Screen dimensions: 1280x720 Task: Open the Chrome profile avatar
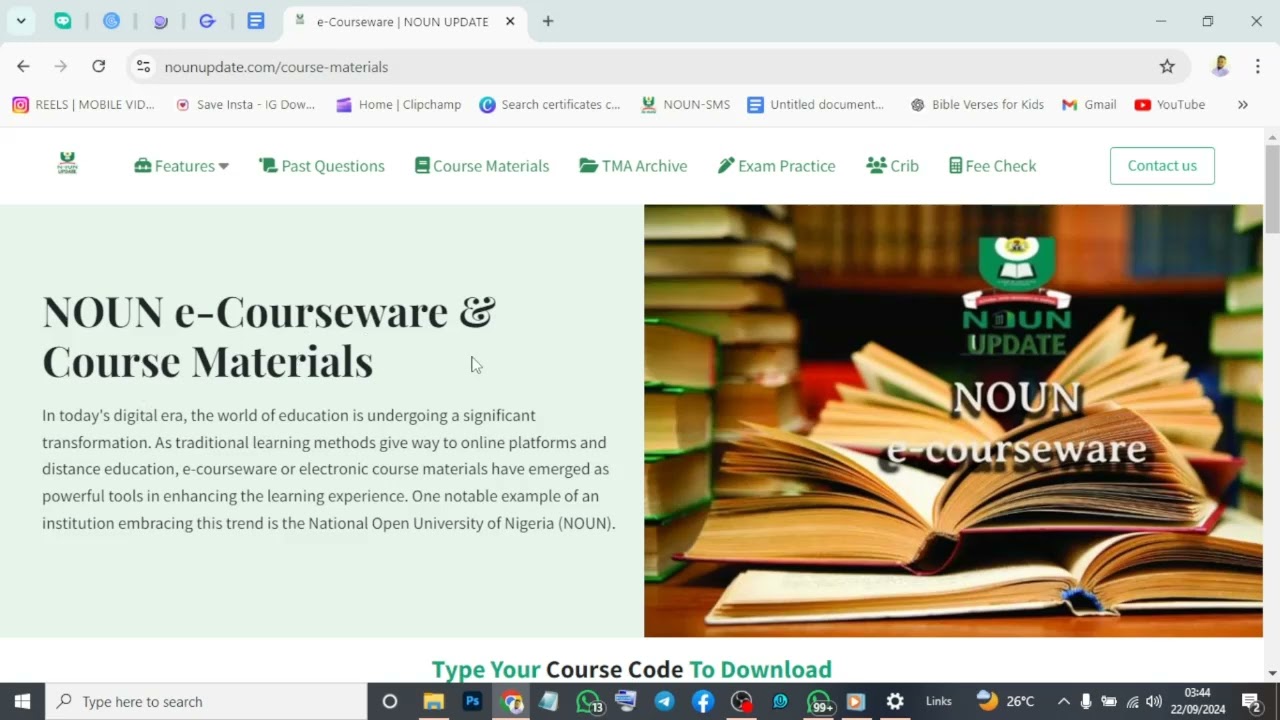click(x=1220, y=67)
